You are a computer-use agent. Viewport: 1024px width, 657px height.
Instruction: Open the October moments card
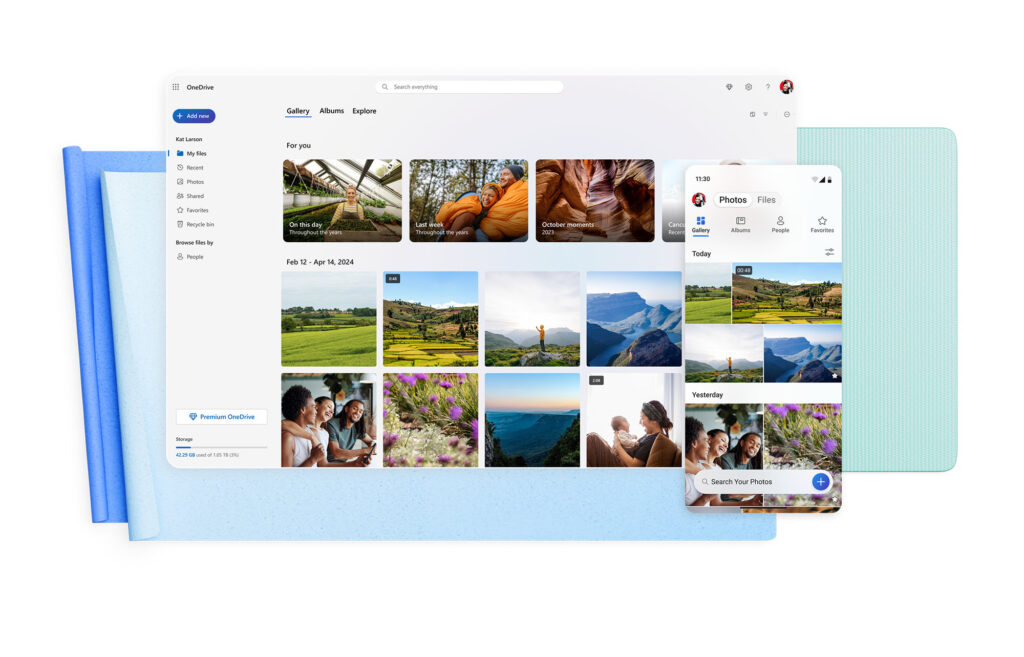tap(595, 200)
